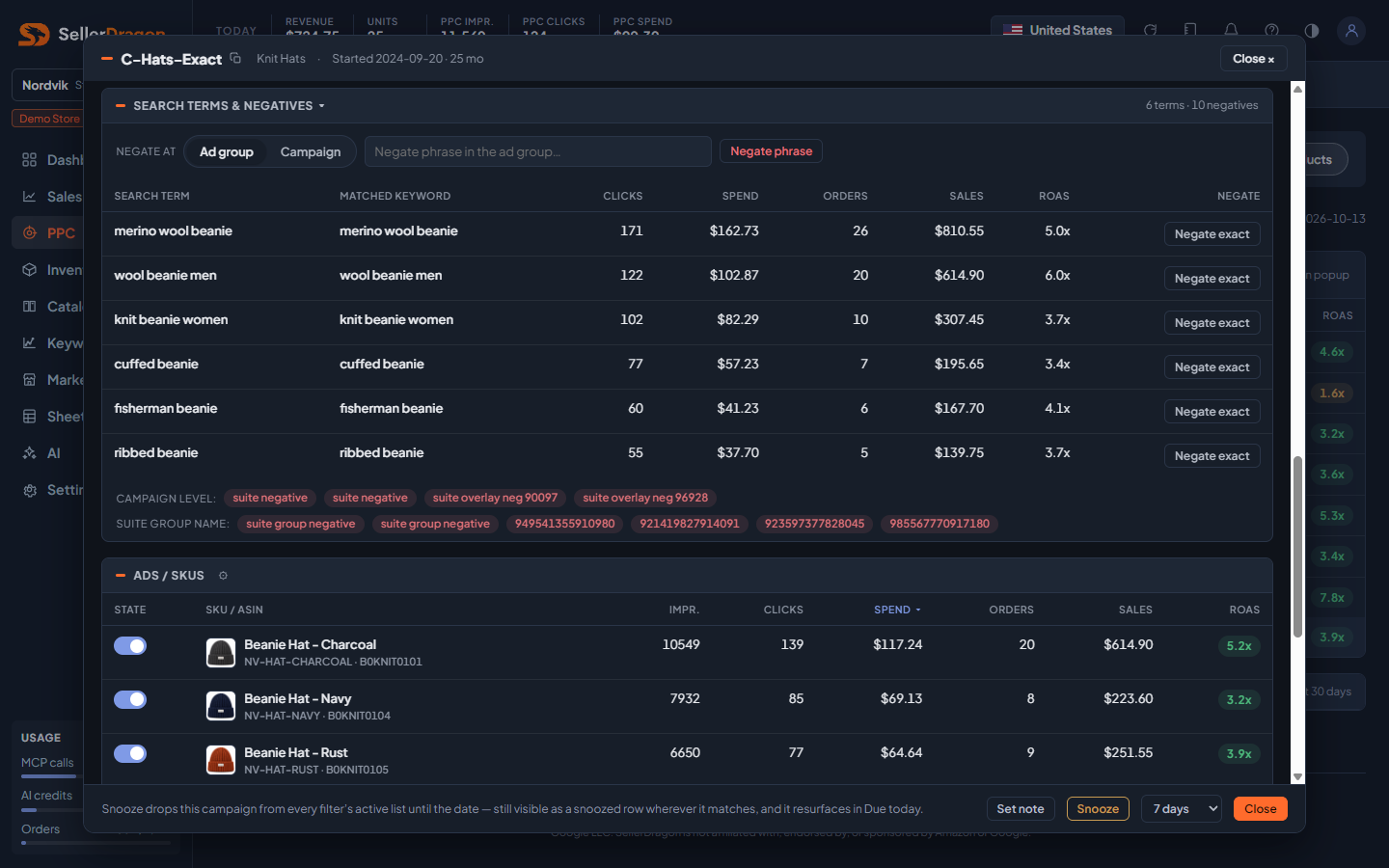Click the Negate phrase input field

pyautogui.click(x=538, y=151)
